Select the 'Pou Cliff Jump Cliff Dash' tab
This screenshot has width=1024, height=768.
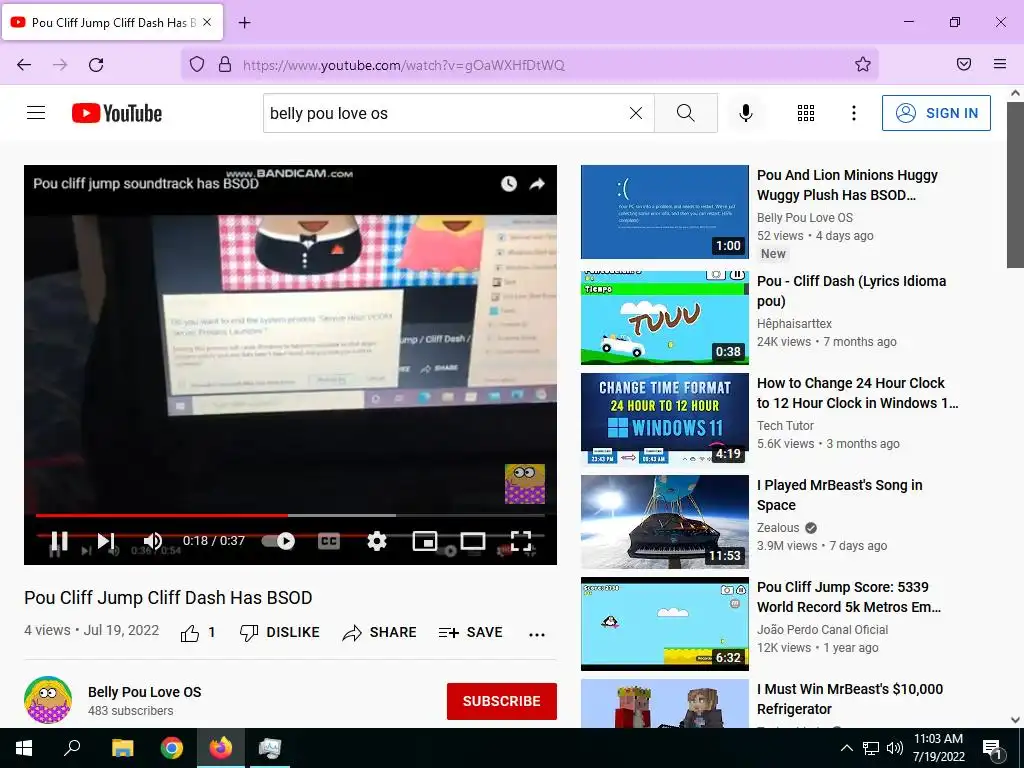[113, 22]
